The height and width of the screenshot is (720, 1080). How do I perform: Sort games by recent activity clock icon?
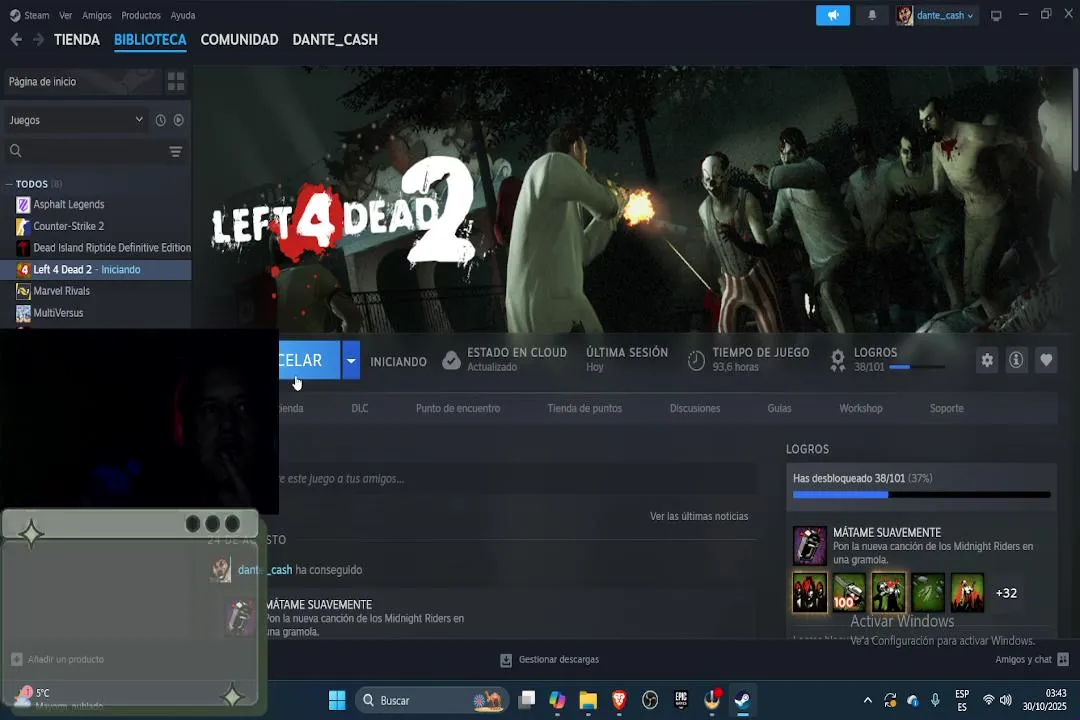coord(160,120)
